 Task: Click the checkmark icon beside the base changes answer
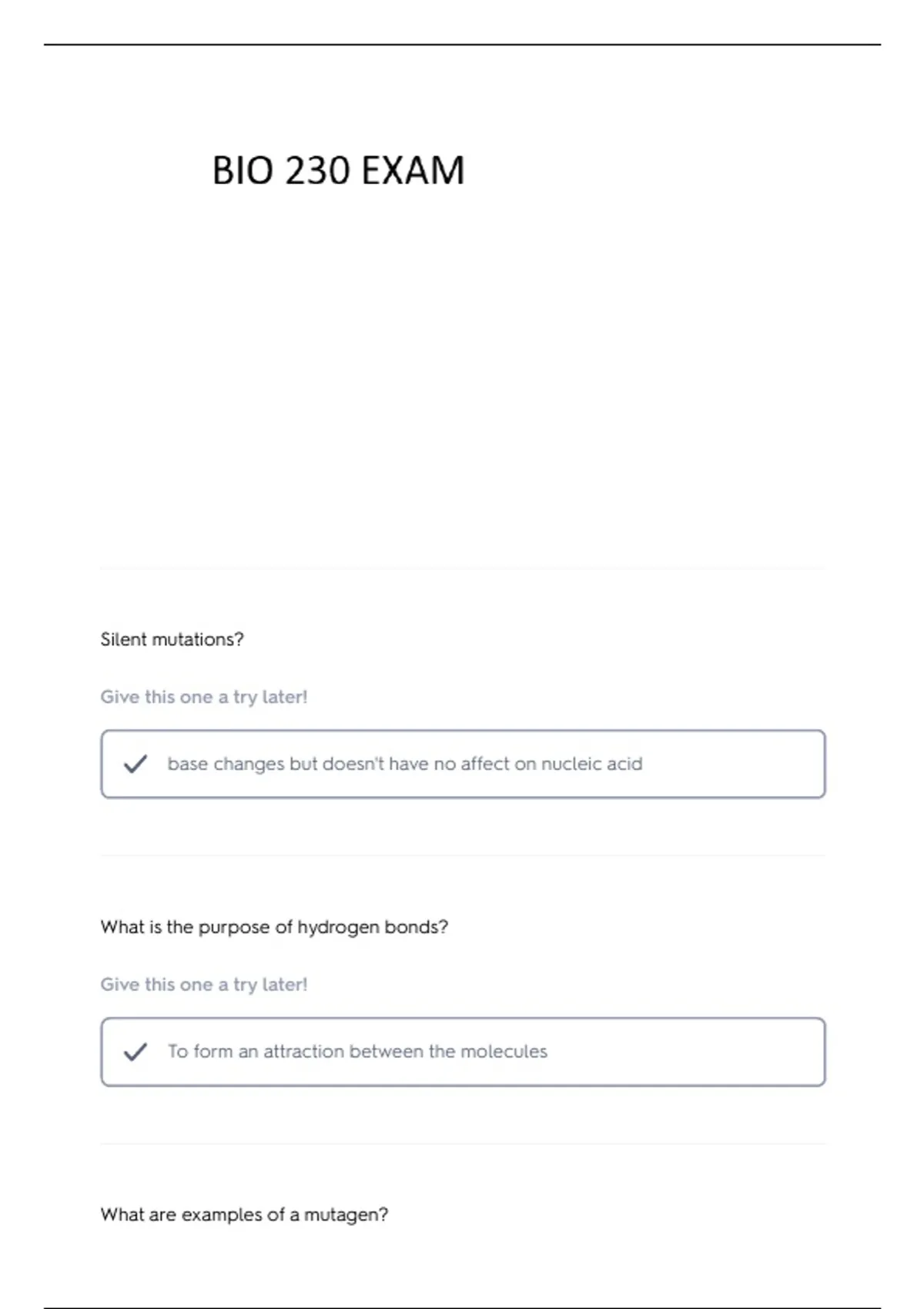click(x=136, y=764)
